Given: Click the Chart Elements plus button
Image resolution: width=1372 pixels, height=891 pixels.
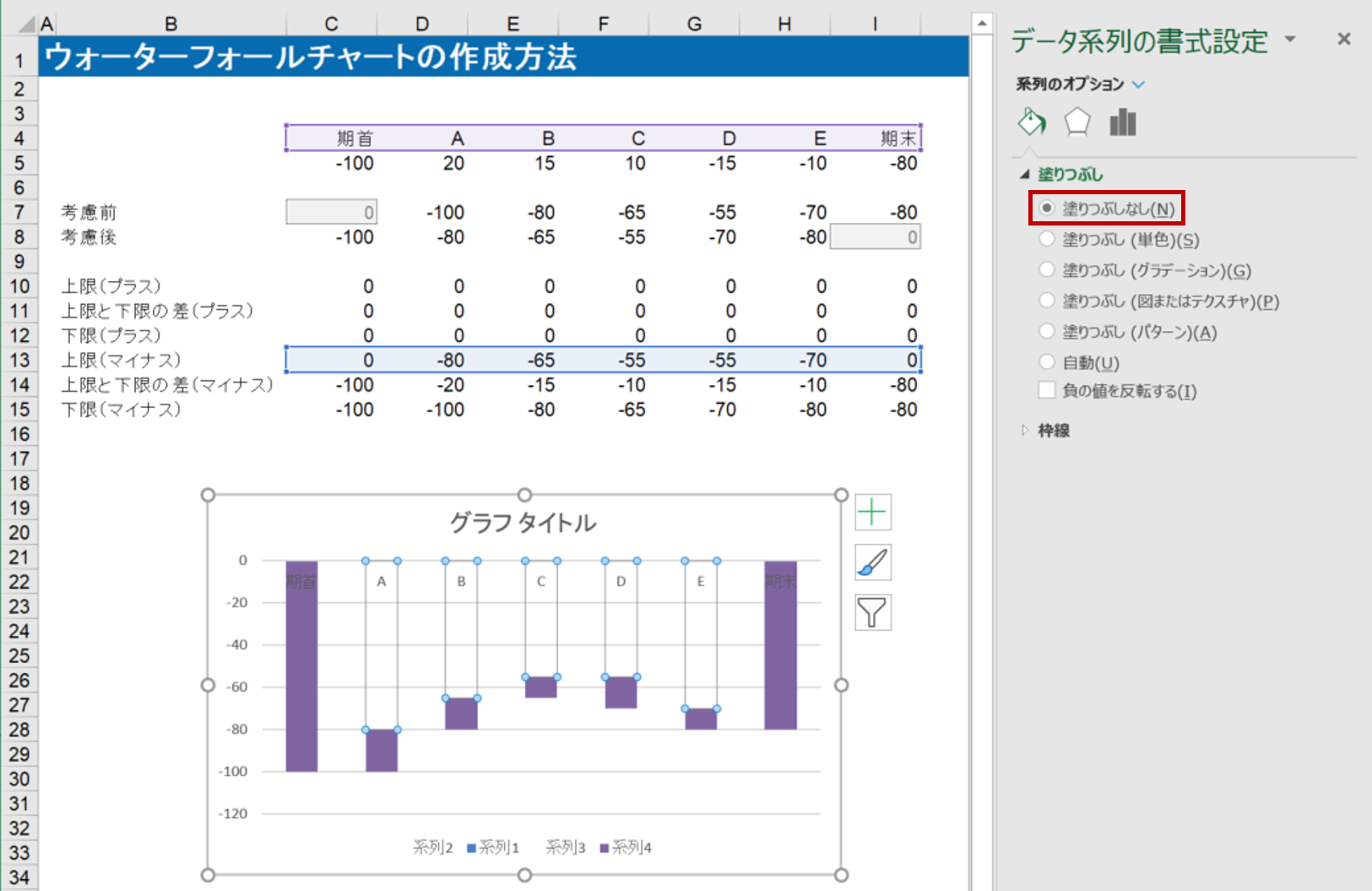Looking at the screenshot, I should pyautogui.click(x=872, y=513).
